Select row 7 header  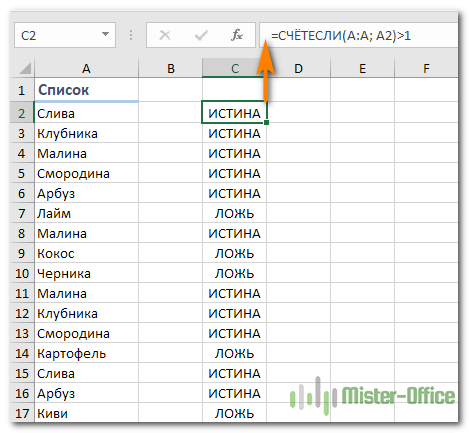22,213
